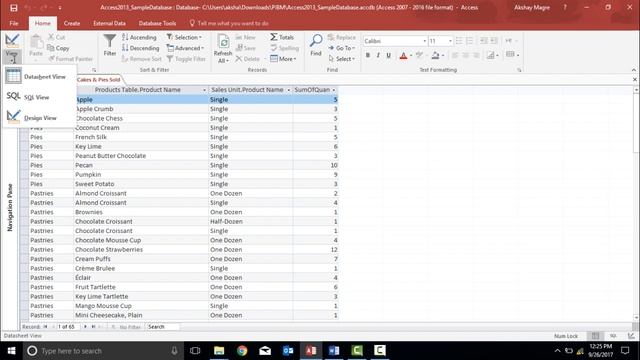Open the Go To dropdown
This screenshot has height=360, width=640.
coord(341,48)
